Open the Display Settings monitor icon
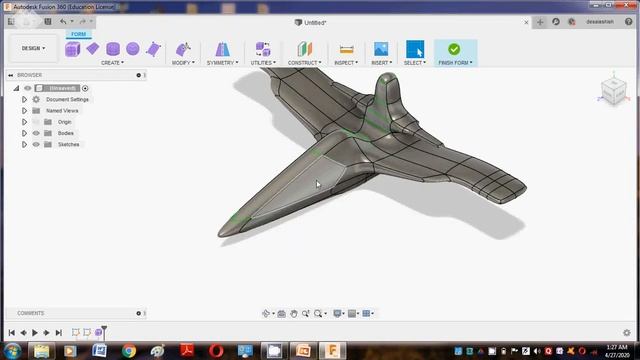The image size is (640, 360). coord(337,313)
